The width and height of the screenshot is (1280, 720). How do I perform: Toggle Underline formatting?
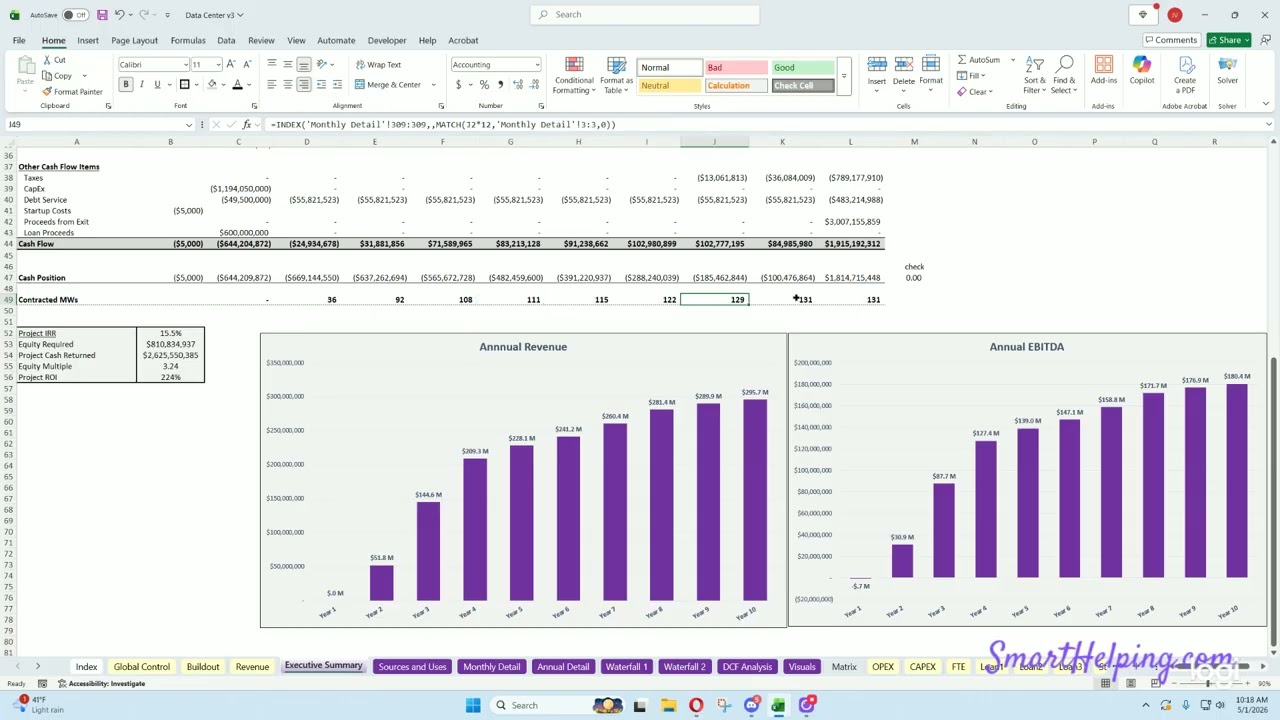[157, 85]
